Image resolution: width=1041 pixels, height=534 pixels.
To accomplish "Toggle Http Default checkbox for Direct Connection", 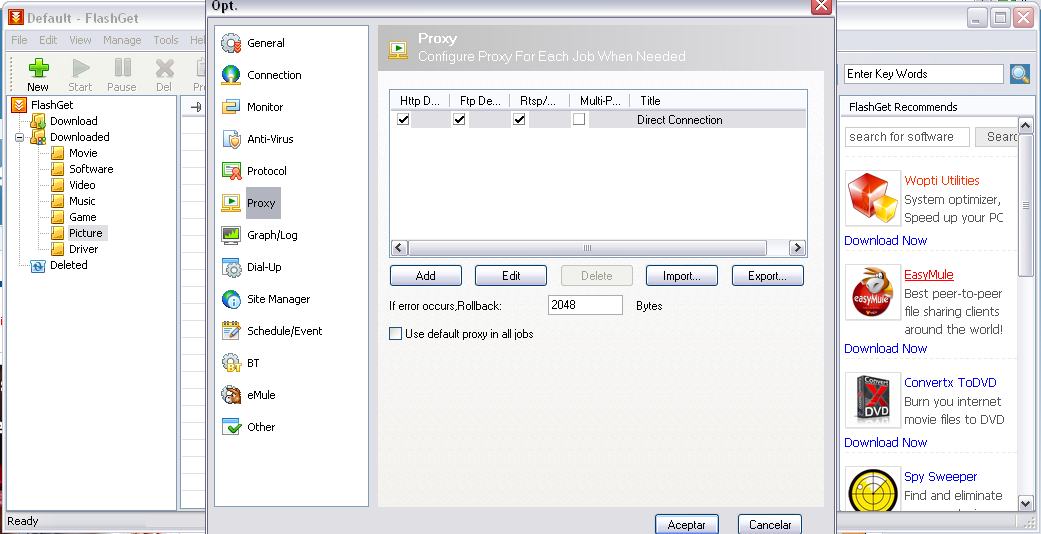I will click(403, 120).
